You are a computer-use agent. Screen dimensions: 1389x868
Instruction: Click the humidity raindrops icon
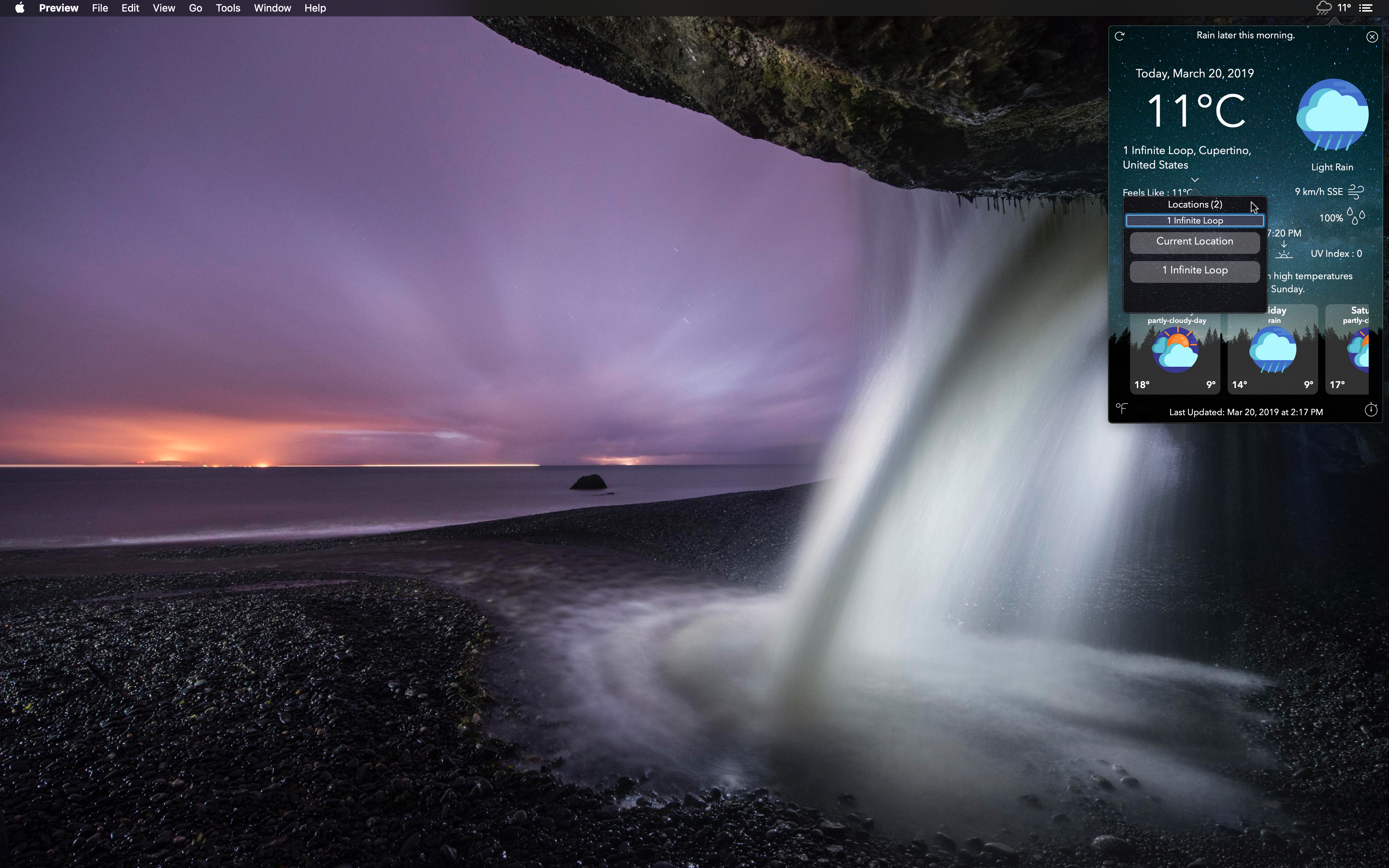pyautogui.click(x=1356, y=216)
